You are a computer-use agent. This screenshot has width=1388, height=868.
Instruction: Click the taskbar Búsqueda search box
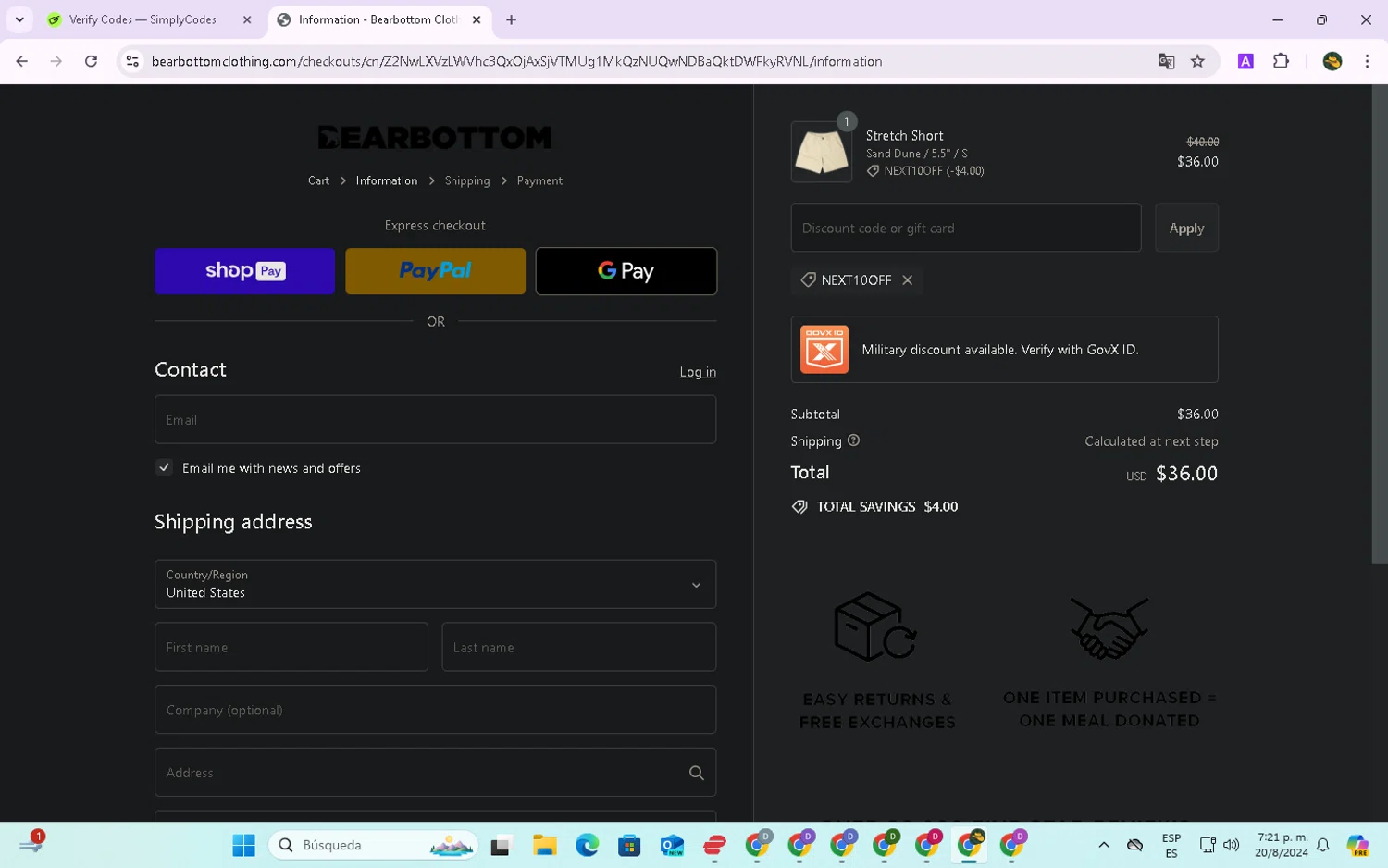point(374,845)
